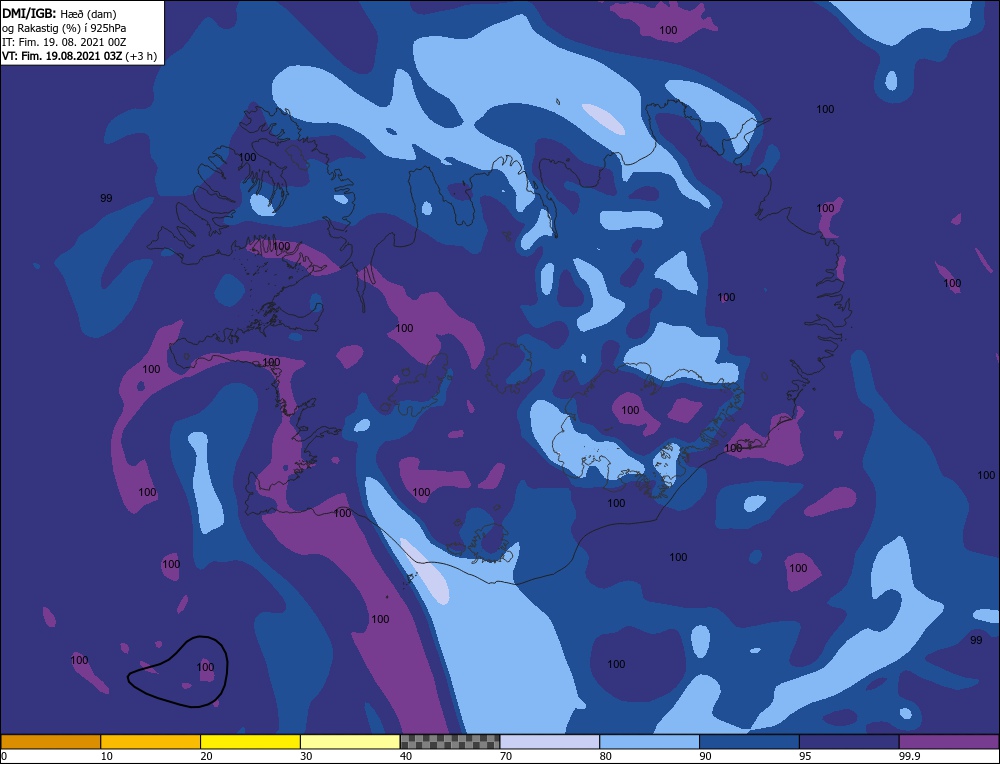Click the legend tick value "30"
This screenshot has height=764, width=1000.
[306, 756]
